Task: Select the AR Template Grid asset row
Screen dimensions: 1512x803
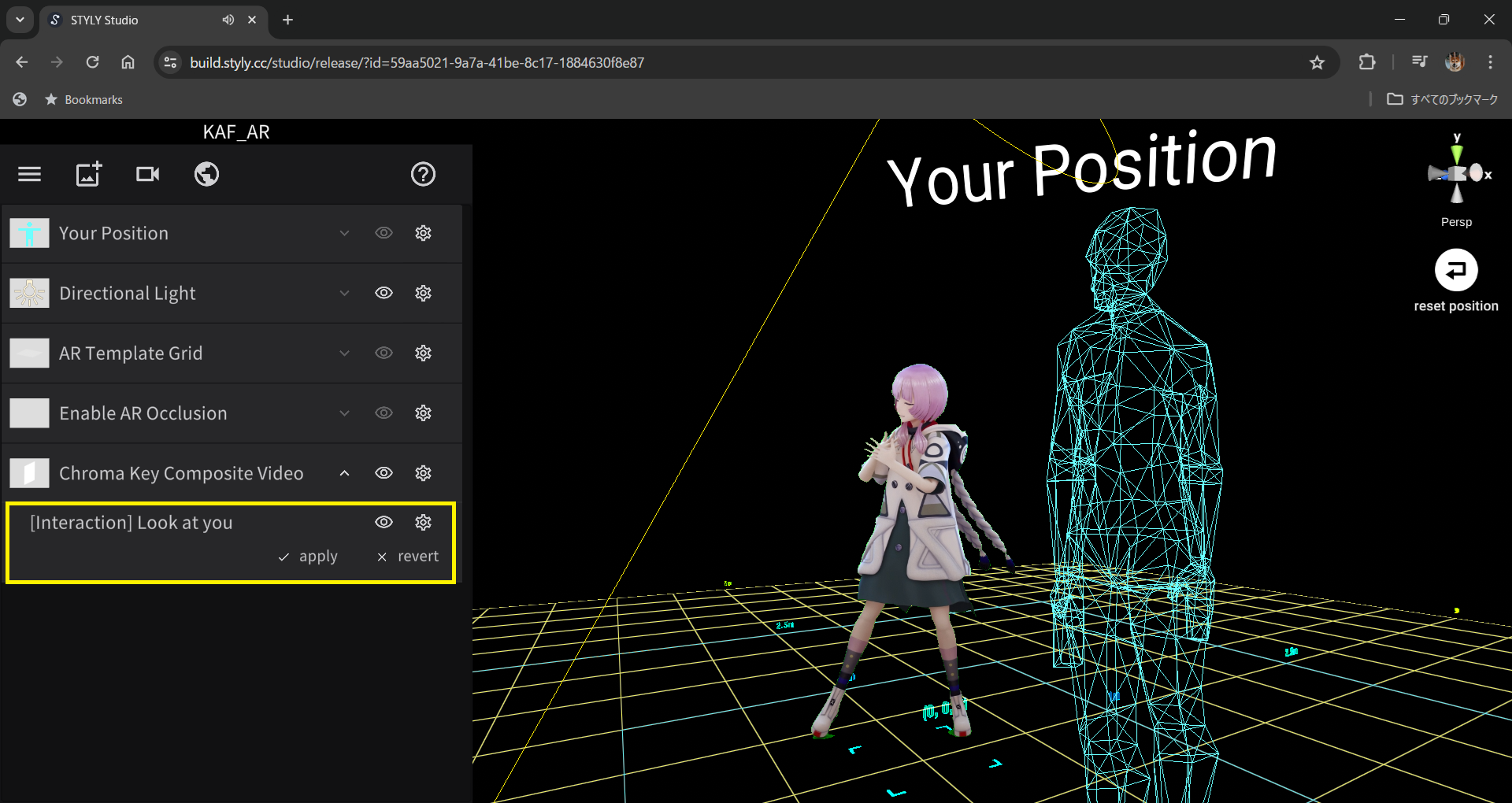Action: [x=232, y=353]
